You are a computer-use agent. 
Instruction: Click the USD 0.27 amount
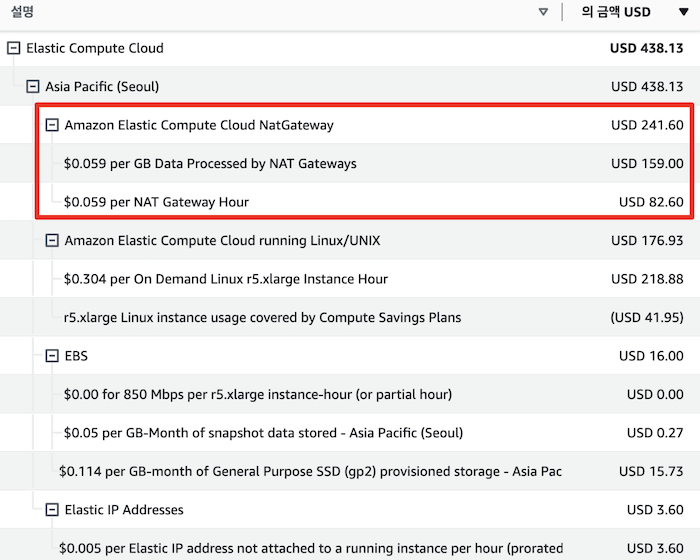pos(655,433)
